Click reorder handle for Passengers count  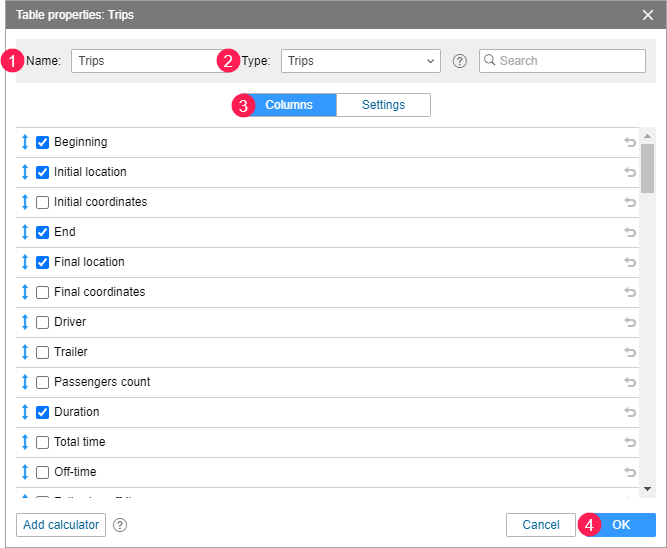pyautogui.click(x=25, y=382)
